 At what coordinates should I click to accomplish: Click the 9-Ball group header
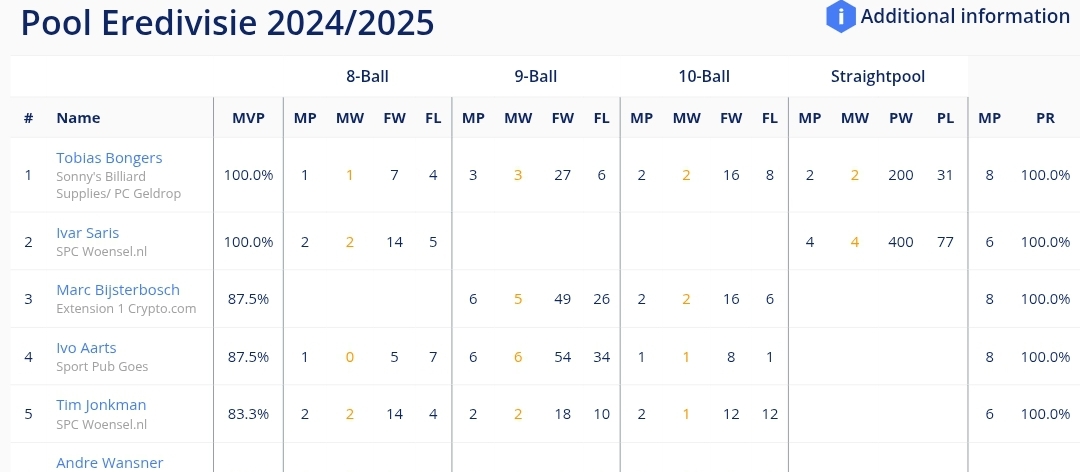click(x=536, y=76)
